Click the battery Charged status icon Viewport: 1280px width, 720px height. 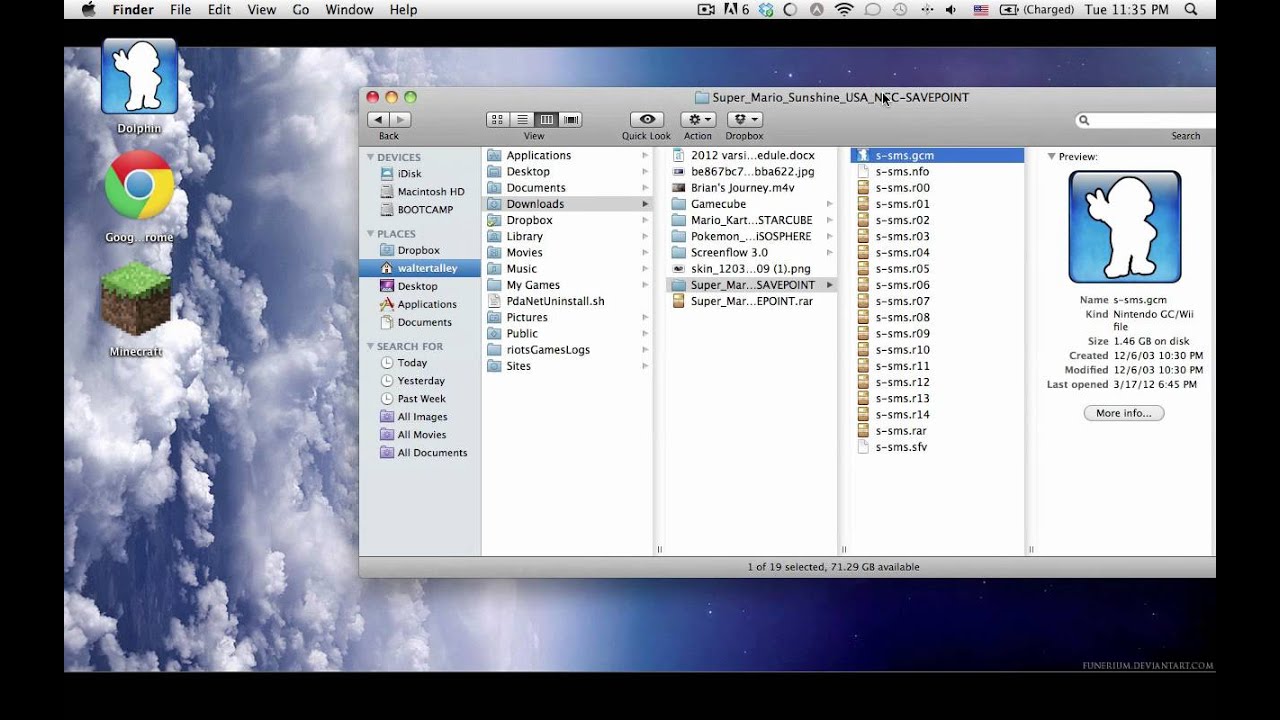tap(1035, 9)
